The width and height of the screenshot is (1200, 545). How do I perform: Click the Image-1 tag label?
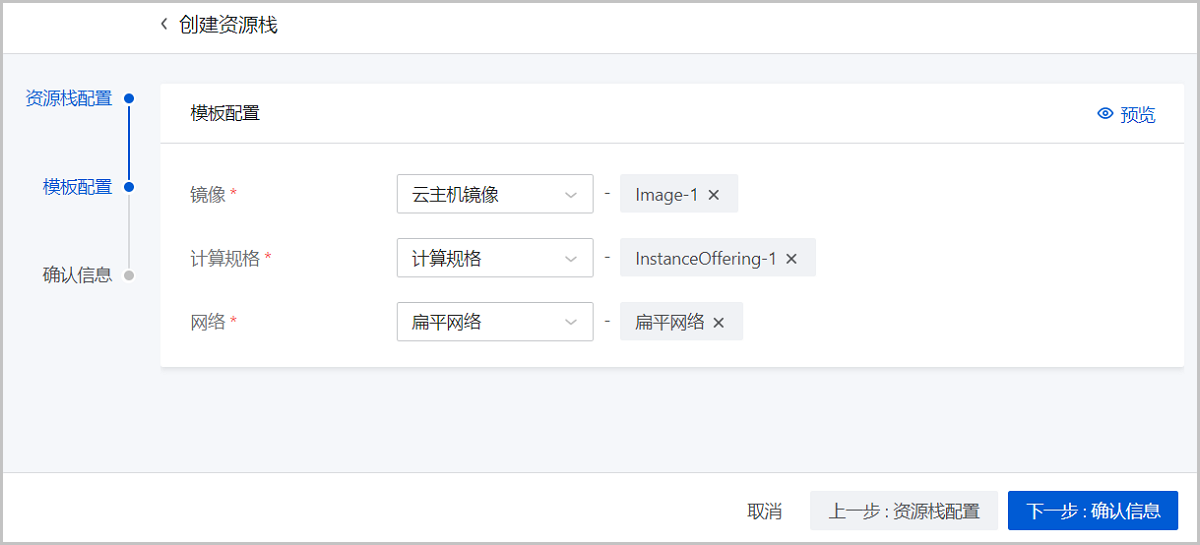tap(666, 195)
